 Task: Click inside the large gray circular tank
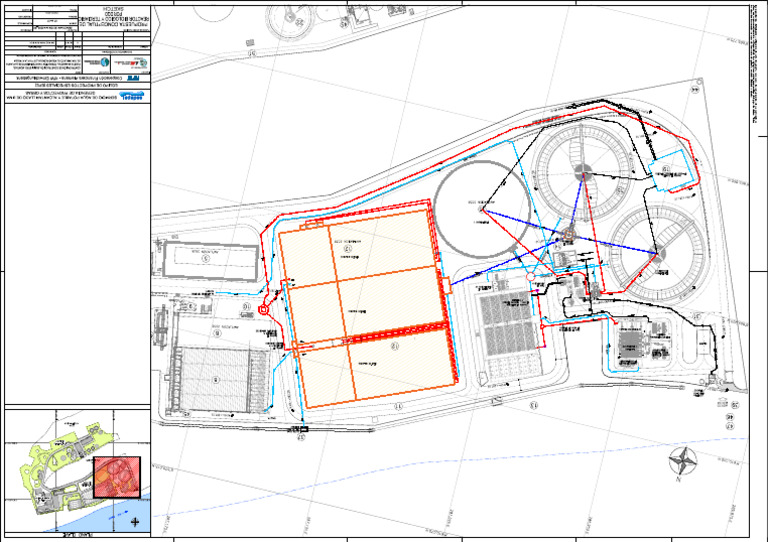coord(482,210)
